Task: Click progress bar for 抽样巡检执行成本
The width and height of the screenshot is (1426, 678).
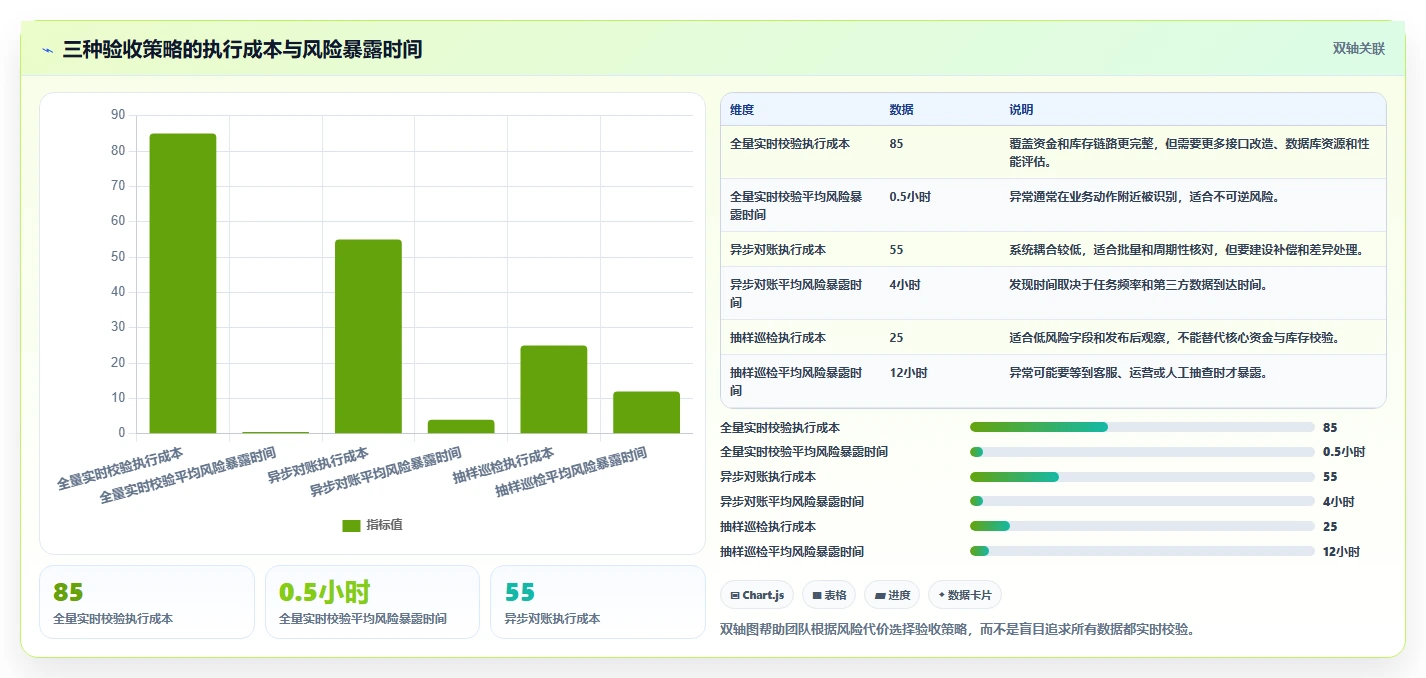Action: pyautogui.click(x=1142, y=527)
